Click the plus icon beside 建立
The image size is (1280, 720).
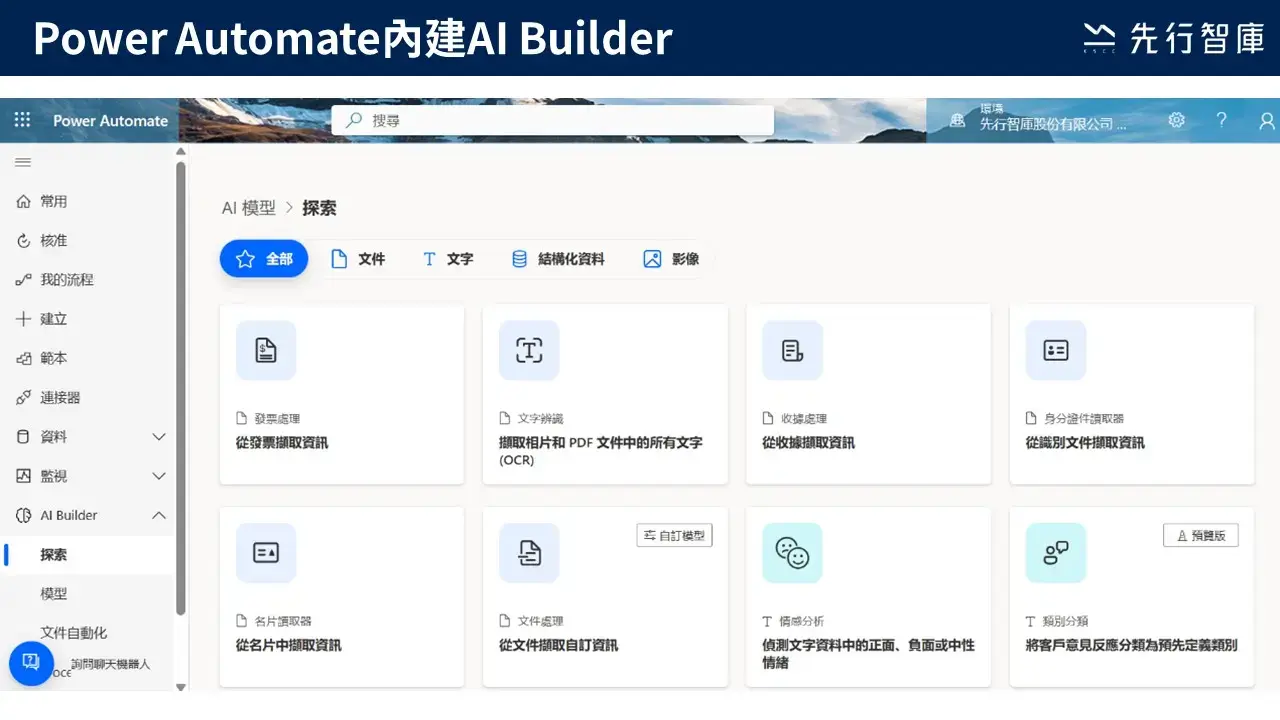pyautogui.click(x=24, y=319)
